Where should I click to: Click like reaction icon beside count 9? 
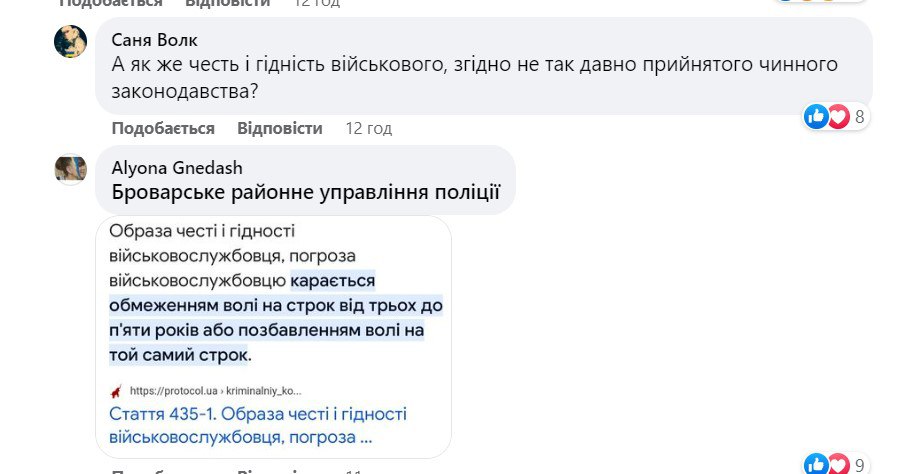[816, 463]
